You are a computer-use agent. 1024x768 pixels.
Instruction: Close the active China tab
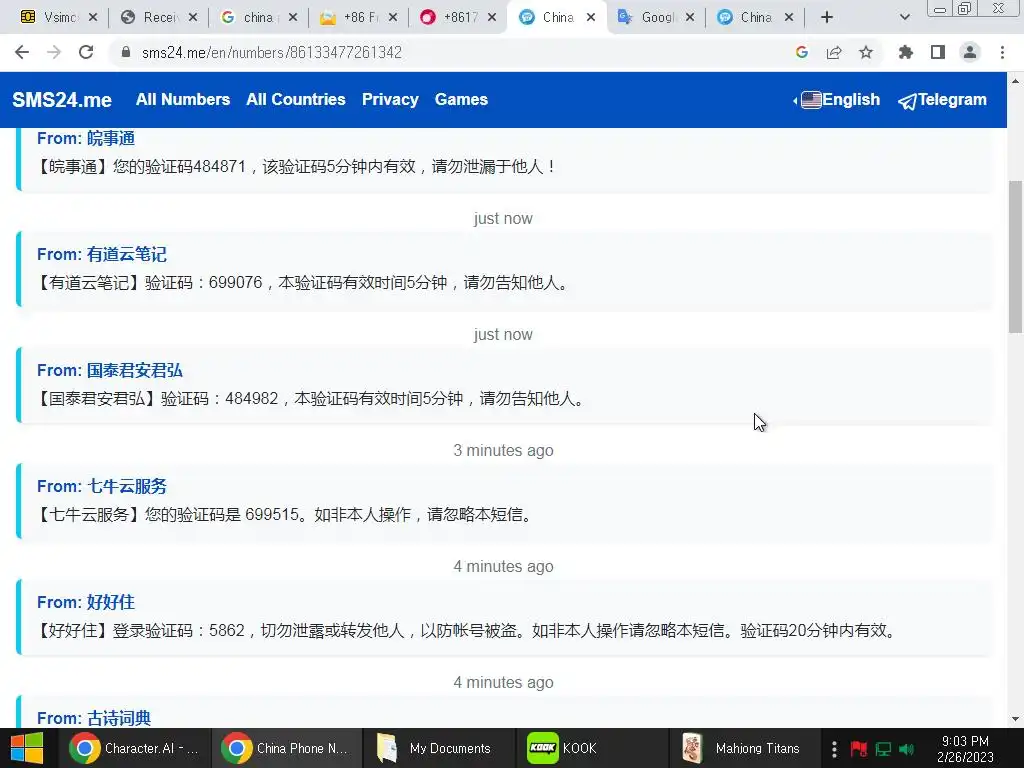click(590, 18)
